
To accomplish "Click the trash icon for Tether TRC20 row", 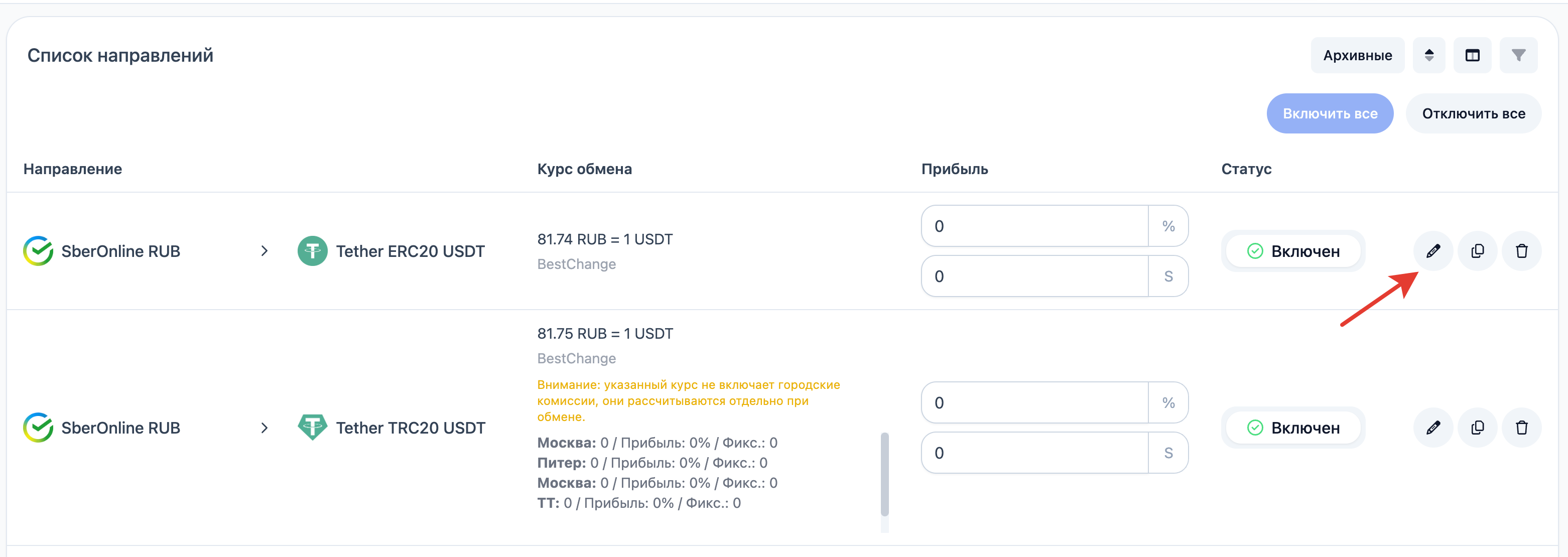I will click(1521, 428).
